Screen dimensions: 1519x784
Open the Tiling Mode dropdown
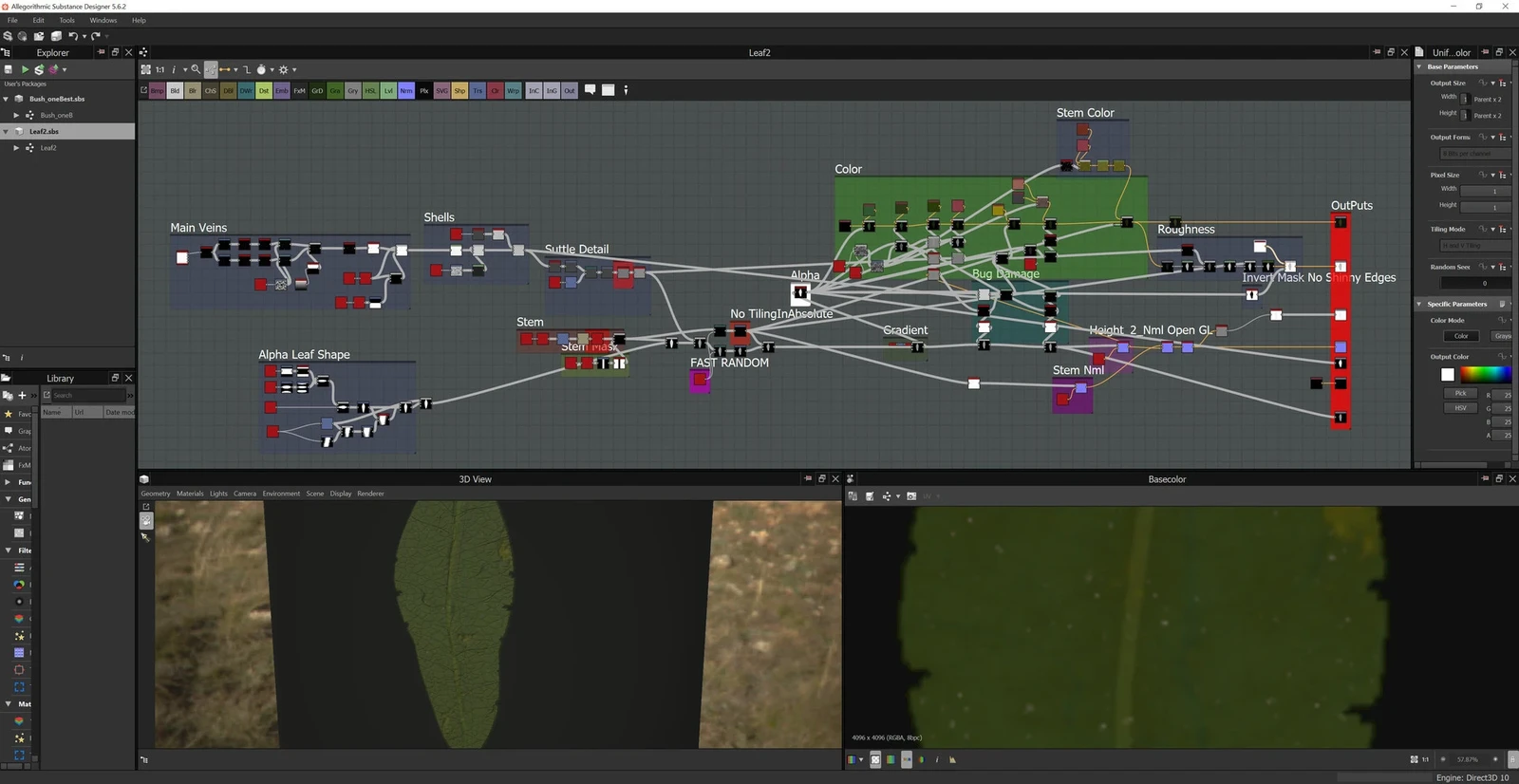tap(1472, 246)
